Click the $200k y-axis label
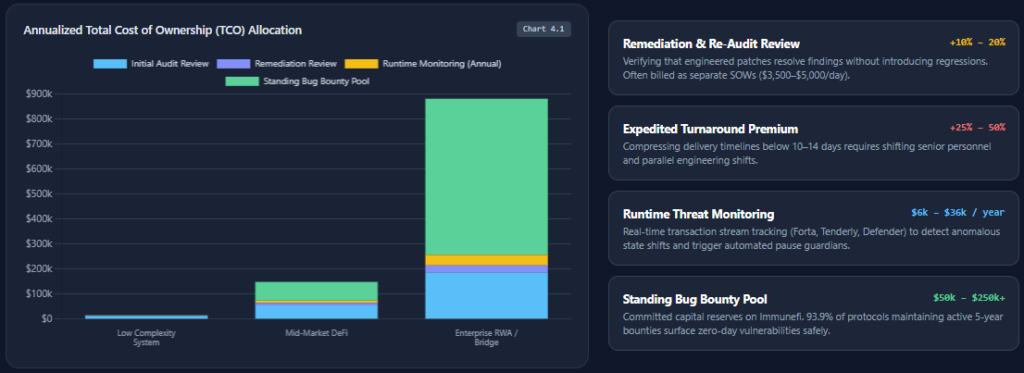 click(38, 269)
